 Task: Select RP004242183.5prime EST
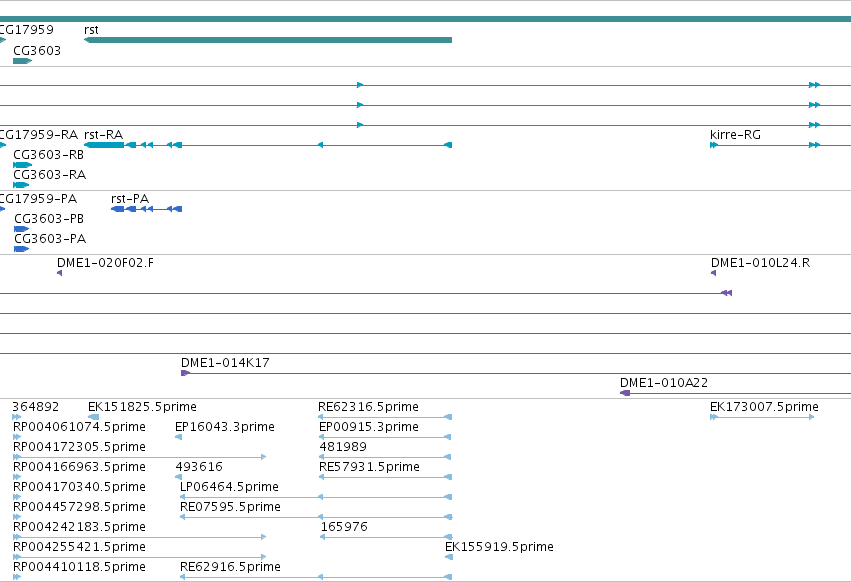(x=139, y=537)
